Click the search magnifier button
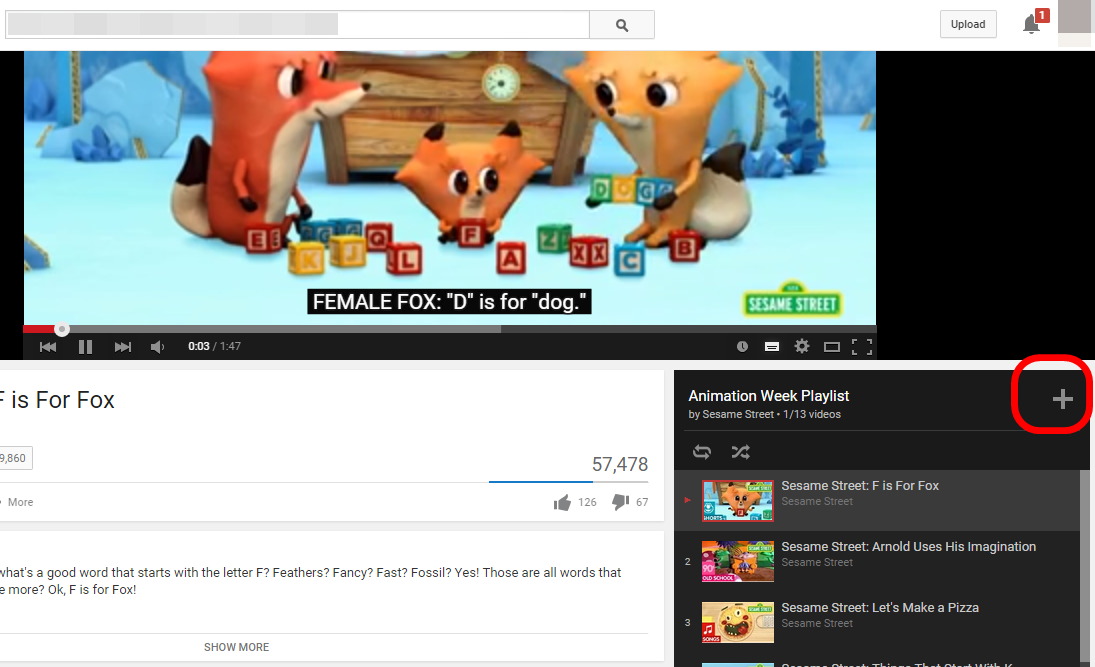The height and width of the screenshot is (667, 1095). (x=622, y=25)
